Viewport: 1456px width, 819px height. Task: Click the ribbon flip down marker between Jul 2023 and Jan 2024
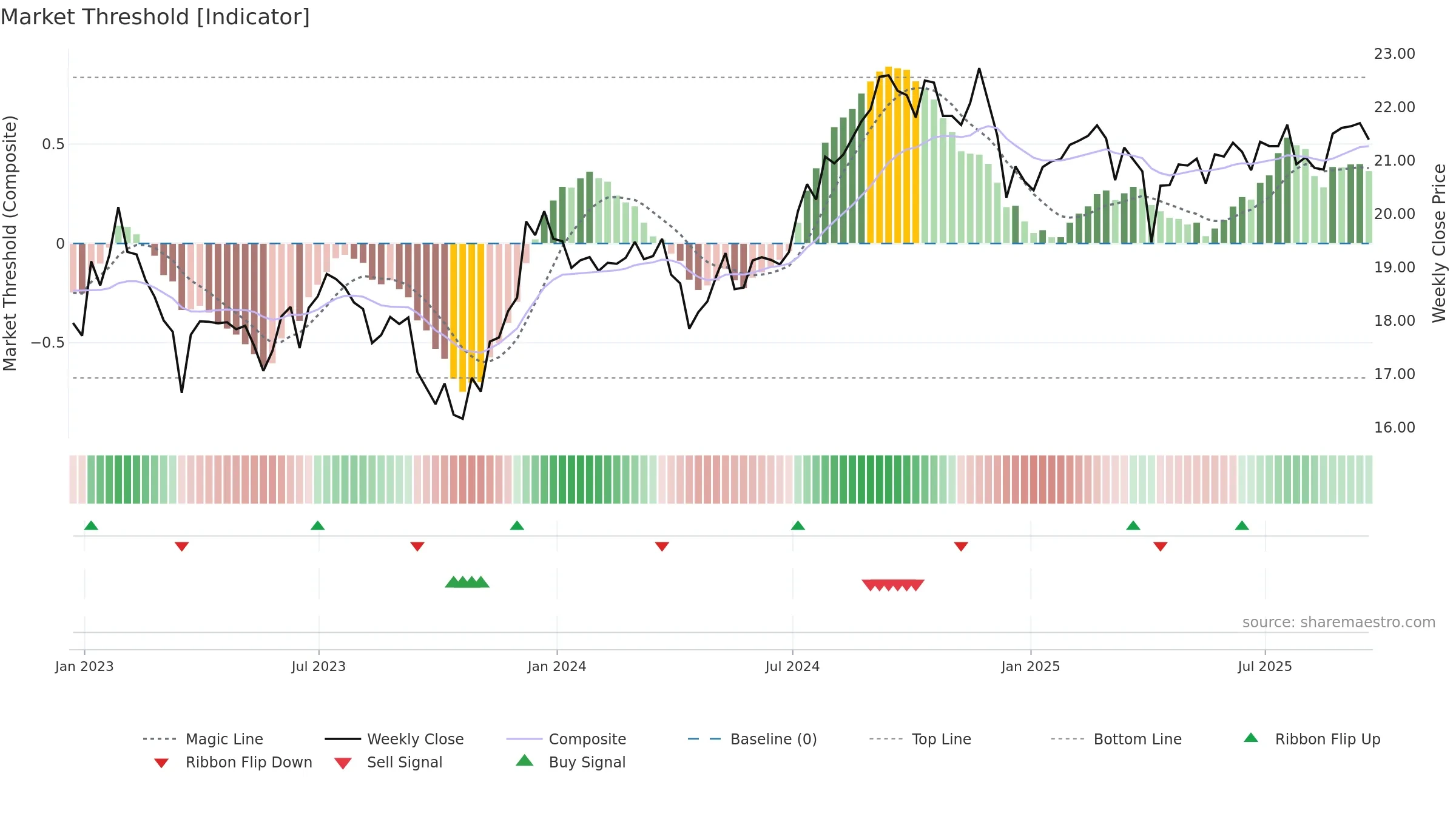[417, 547]
